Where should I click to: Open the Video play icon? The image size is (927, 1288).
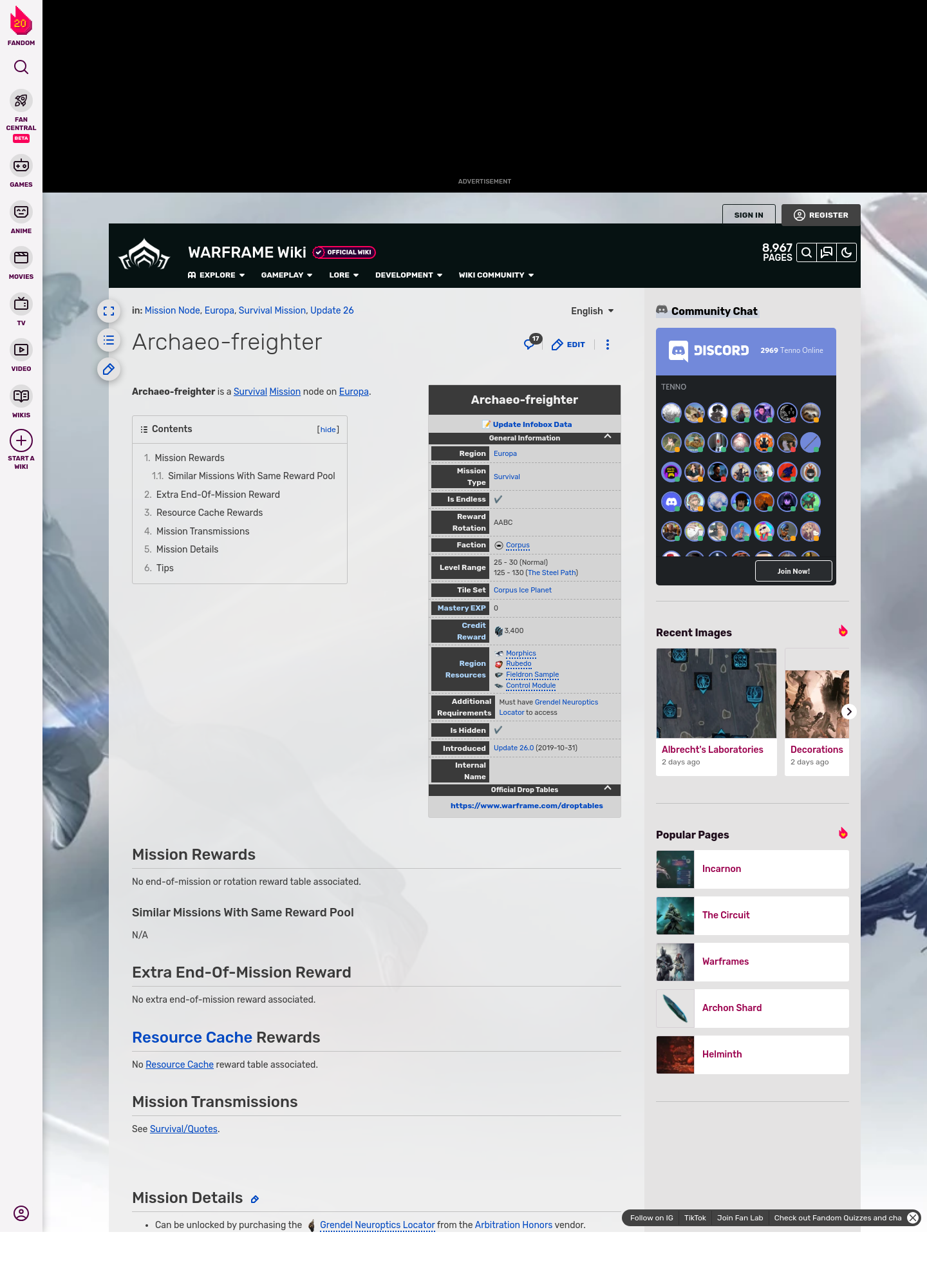[21, 350]
